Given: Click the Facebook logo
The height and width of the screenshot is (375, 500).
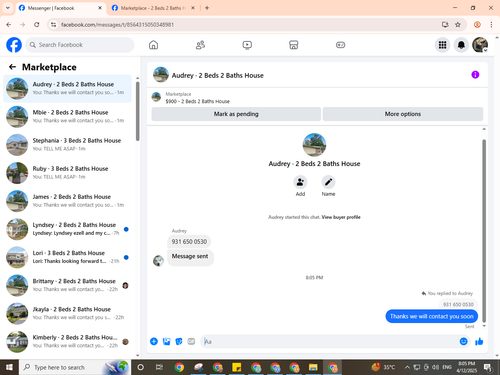Looking at the screenshot, I should 14,45.
